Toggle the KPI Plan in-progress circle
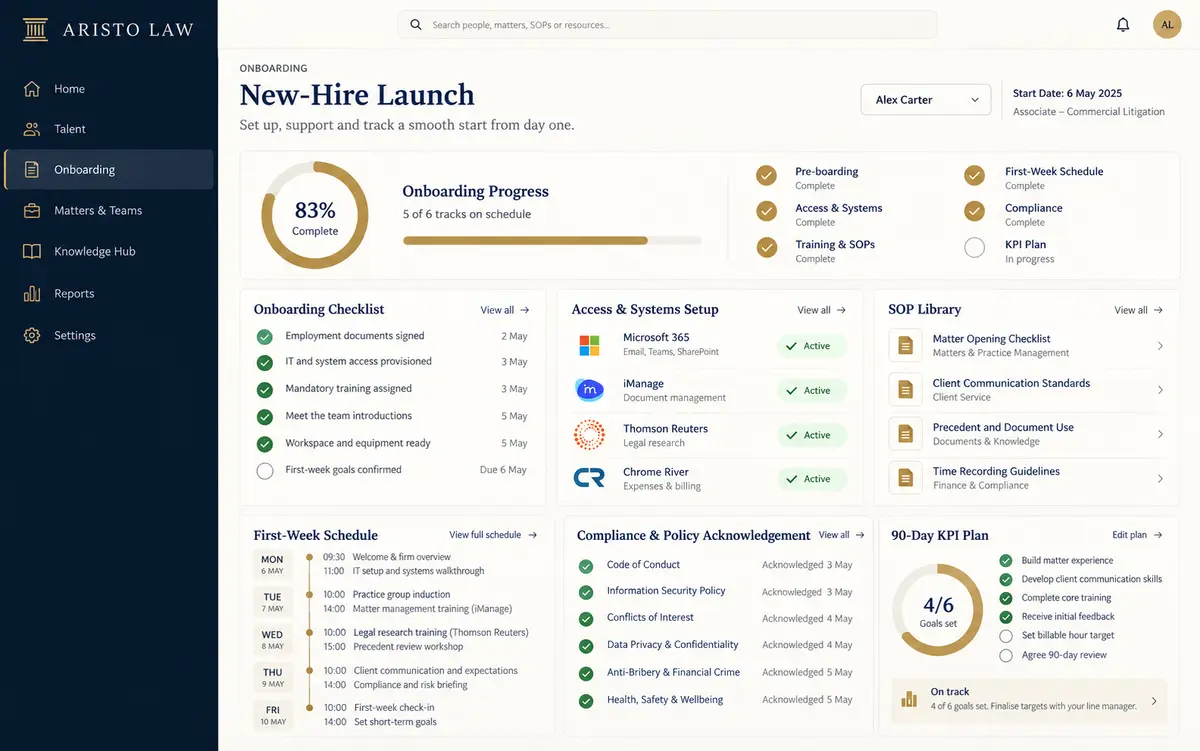Viewport: 1200px width, 751px height. (x=974, y=248)
